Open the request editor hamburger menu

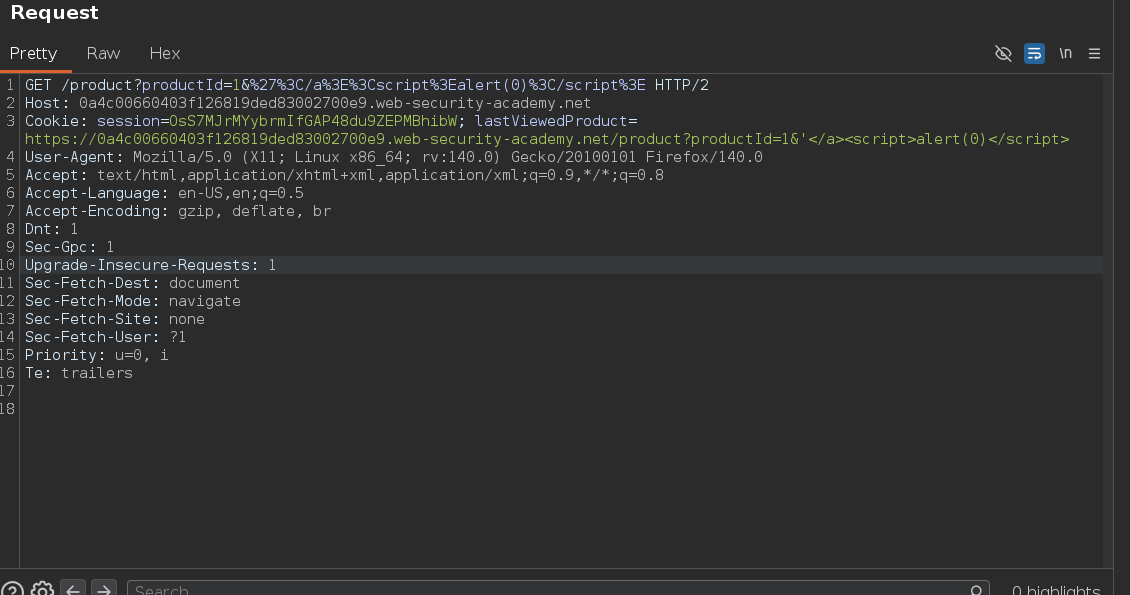point(1094,53)
